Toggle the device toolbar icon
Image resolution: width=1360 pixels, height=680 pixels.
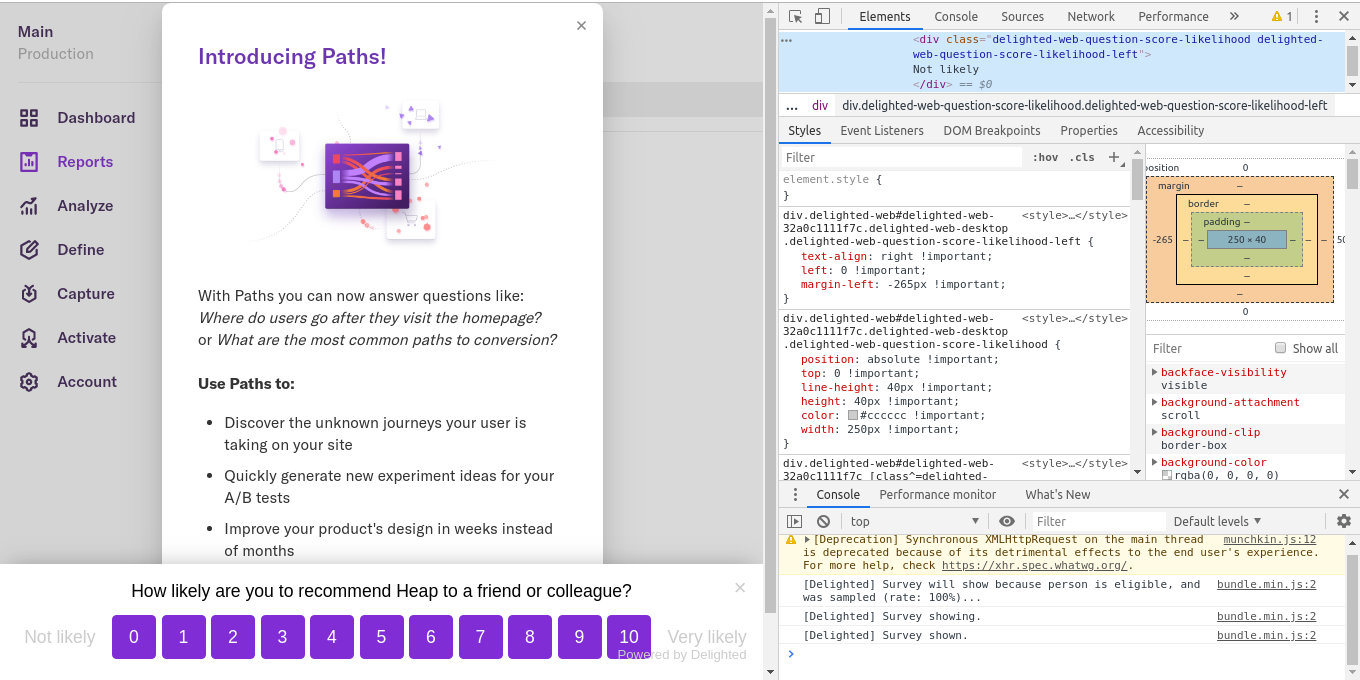click(822, 16)
